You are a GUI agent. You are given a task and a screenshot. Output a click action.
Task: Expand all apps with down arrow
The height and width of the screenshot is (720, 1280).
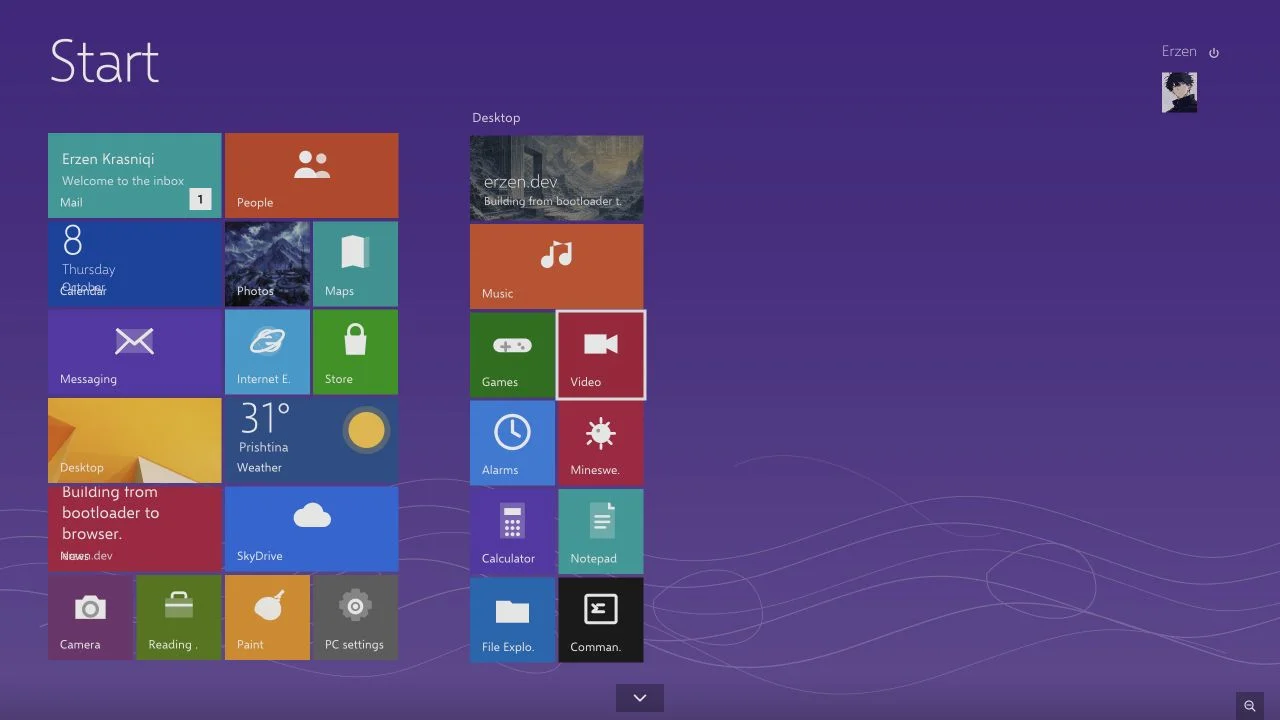[x=640, y=698]
